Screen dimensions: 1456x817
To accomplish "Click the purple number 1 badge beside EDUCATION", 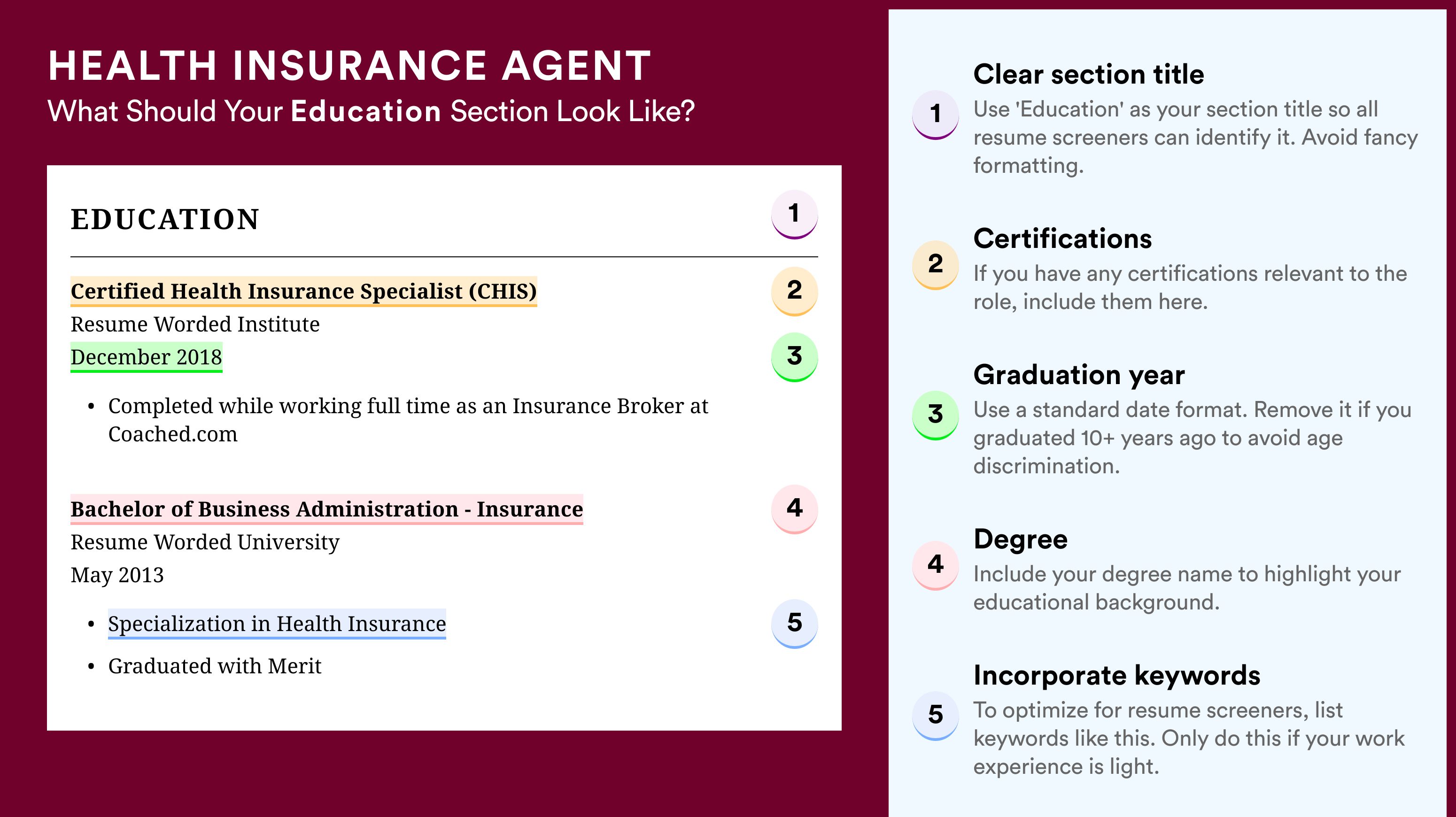I will point(794,214).
